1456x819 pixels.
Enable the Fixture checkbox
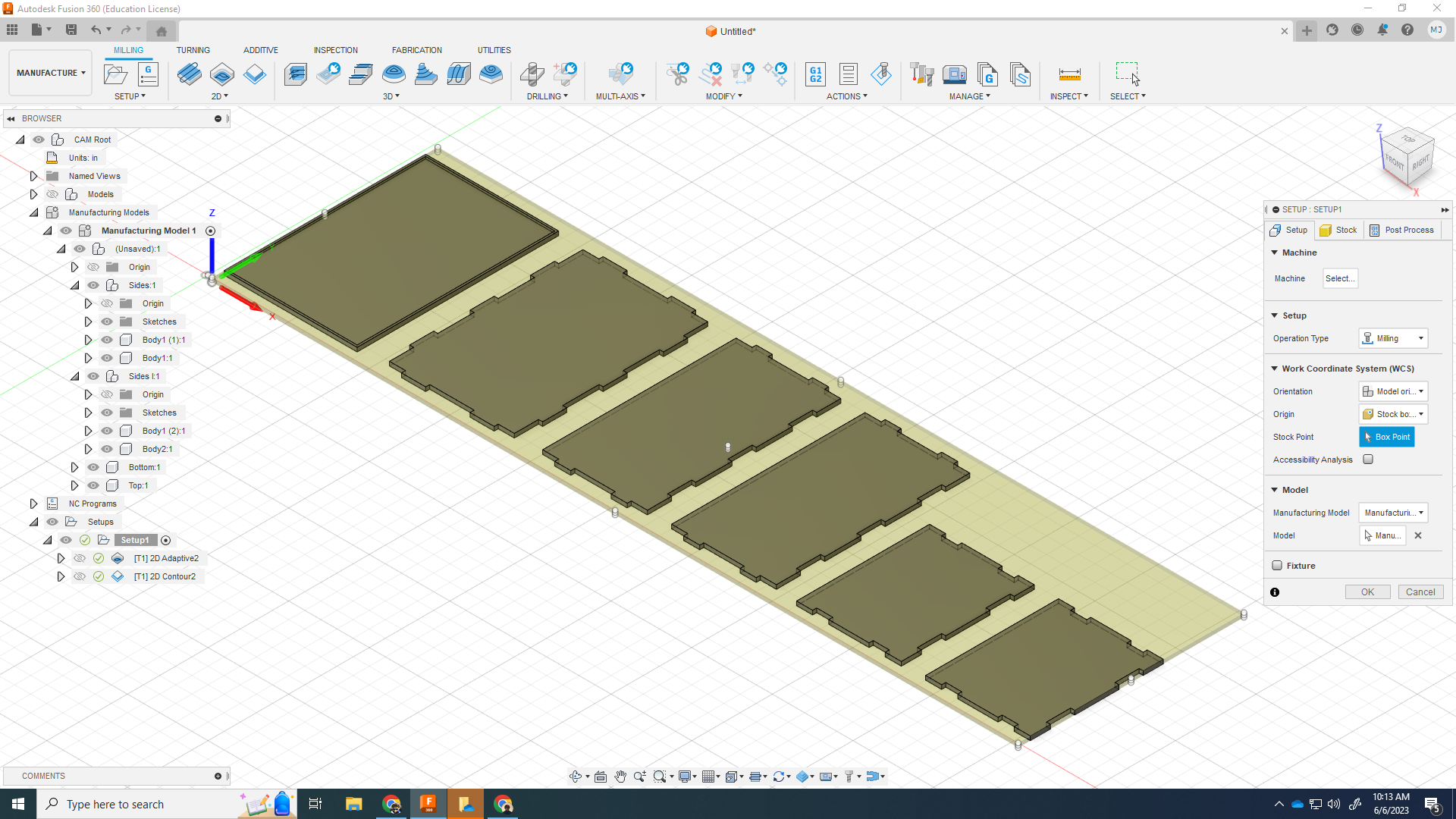tap(1277, 566)
